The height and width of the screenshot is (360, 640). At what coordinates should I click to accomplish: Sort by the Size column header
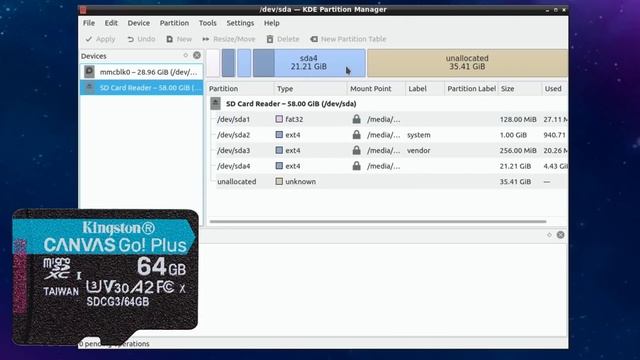pos(520,89)
